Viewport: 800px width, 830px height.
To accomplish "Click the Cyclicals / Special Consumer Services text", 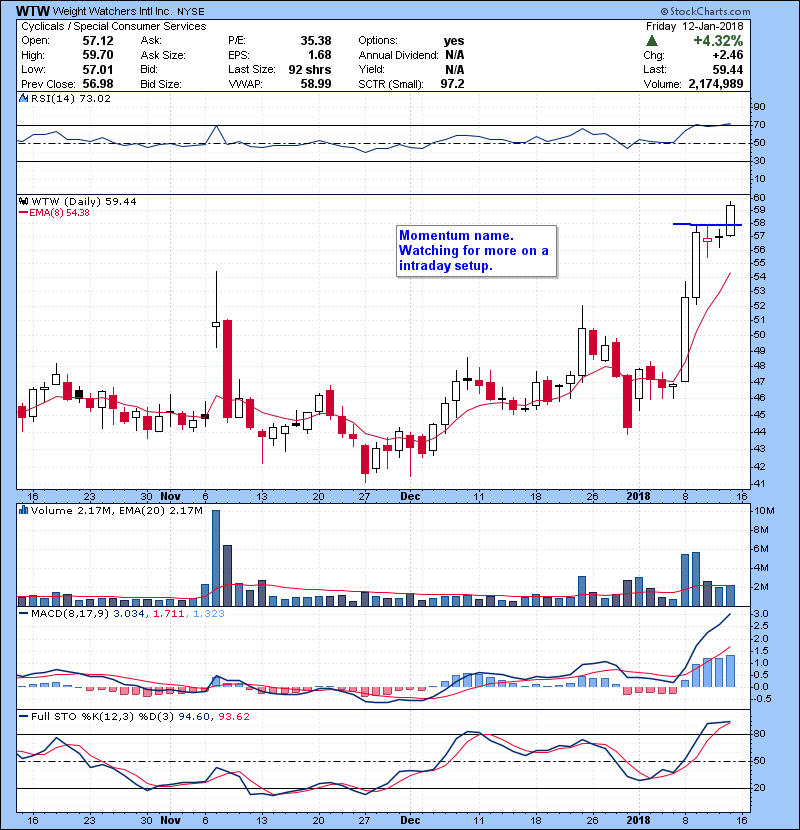I will coord(114,26).
